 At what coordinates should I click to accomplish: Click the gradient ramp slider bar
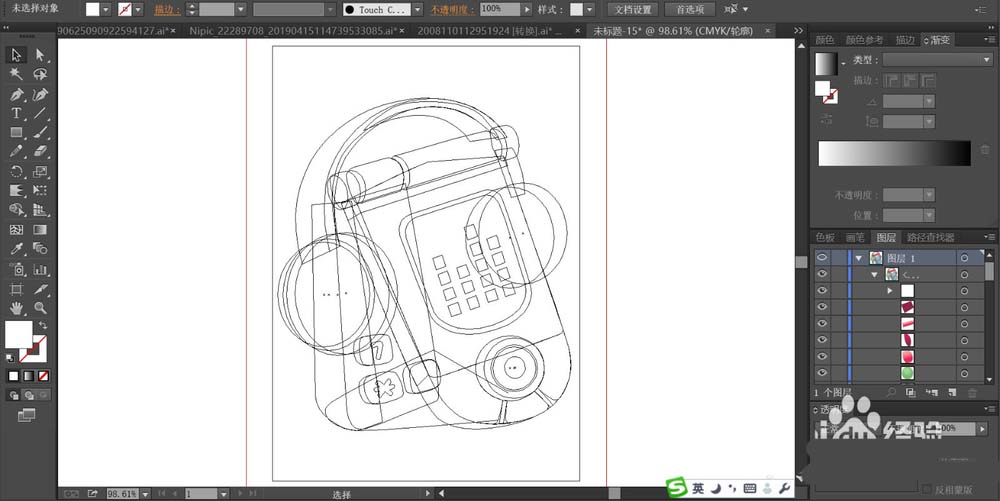(894, 154)
